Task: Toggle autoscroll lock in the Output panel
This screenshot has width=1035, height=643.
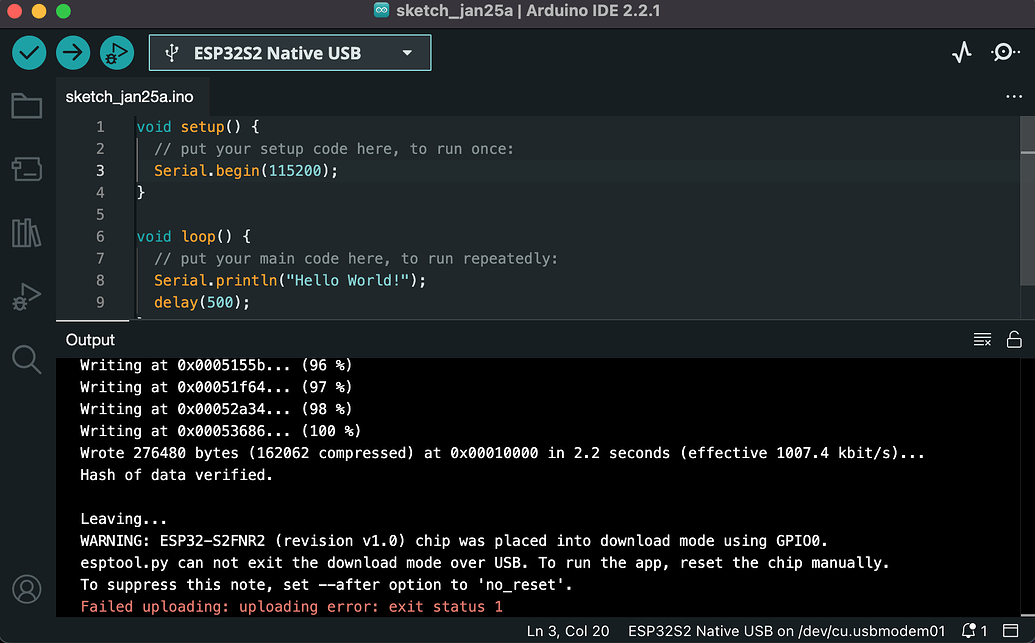Action: [x=1014, y=339]
